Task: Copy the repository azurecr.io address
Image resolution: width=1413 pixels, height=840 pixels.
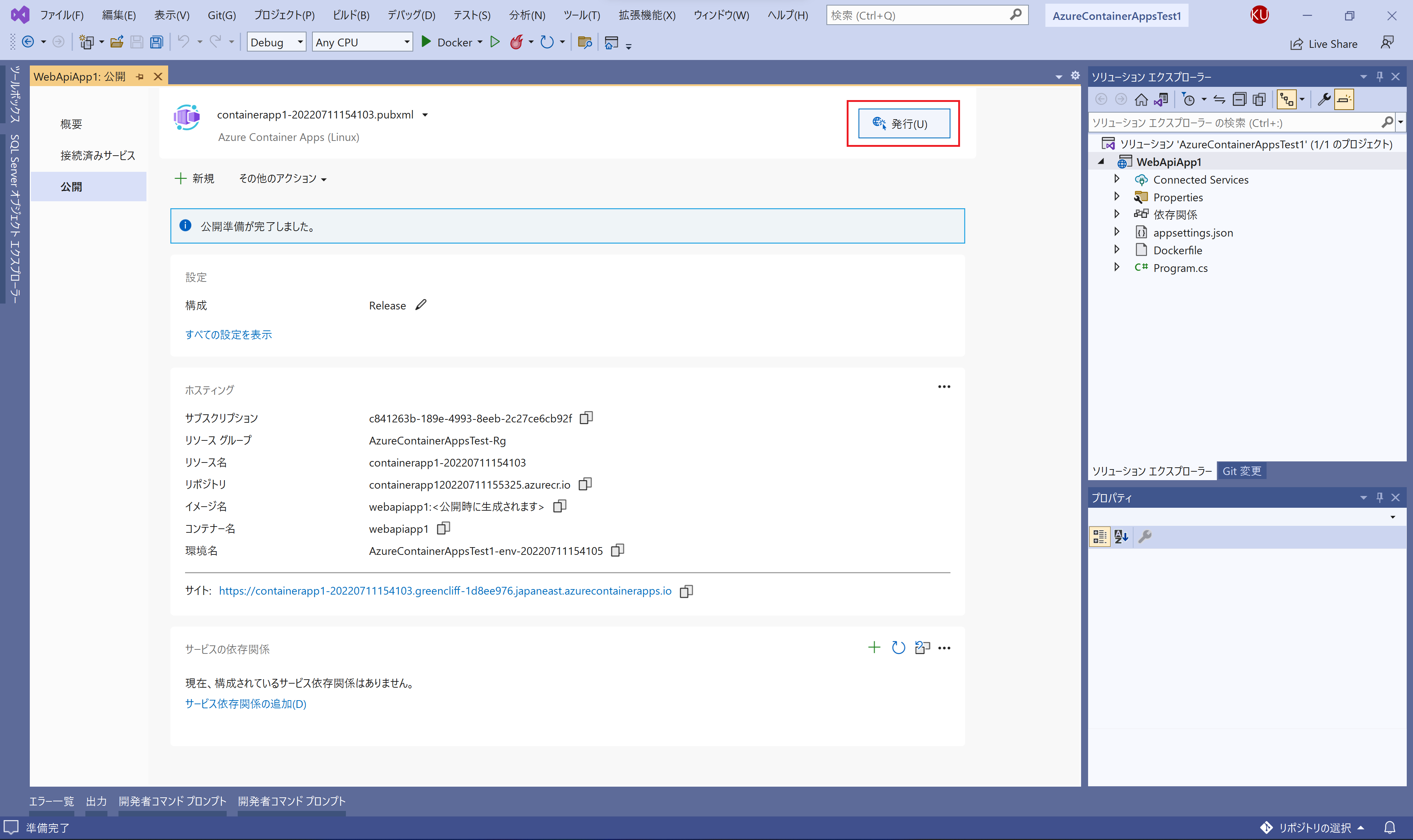Action: [x=585, y=484]
